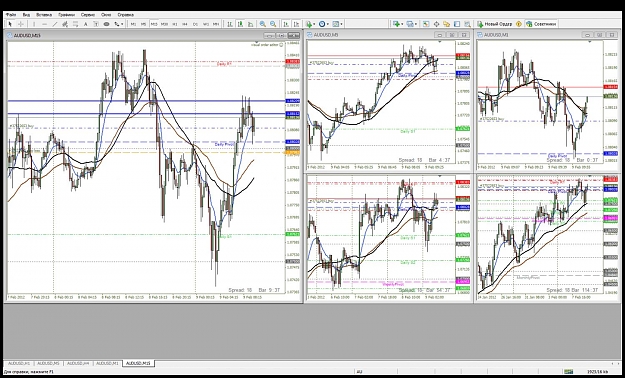The image size is (625, 378).
Task: Choose the trendline drawing tool
Action: point(55,24)
